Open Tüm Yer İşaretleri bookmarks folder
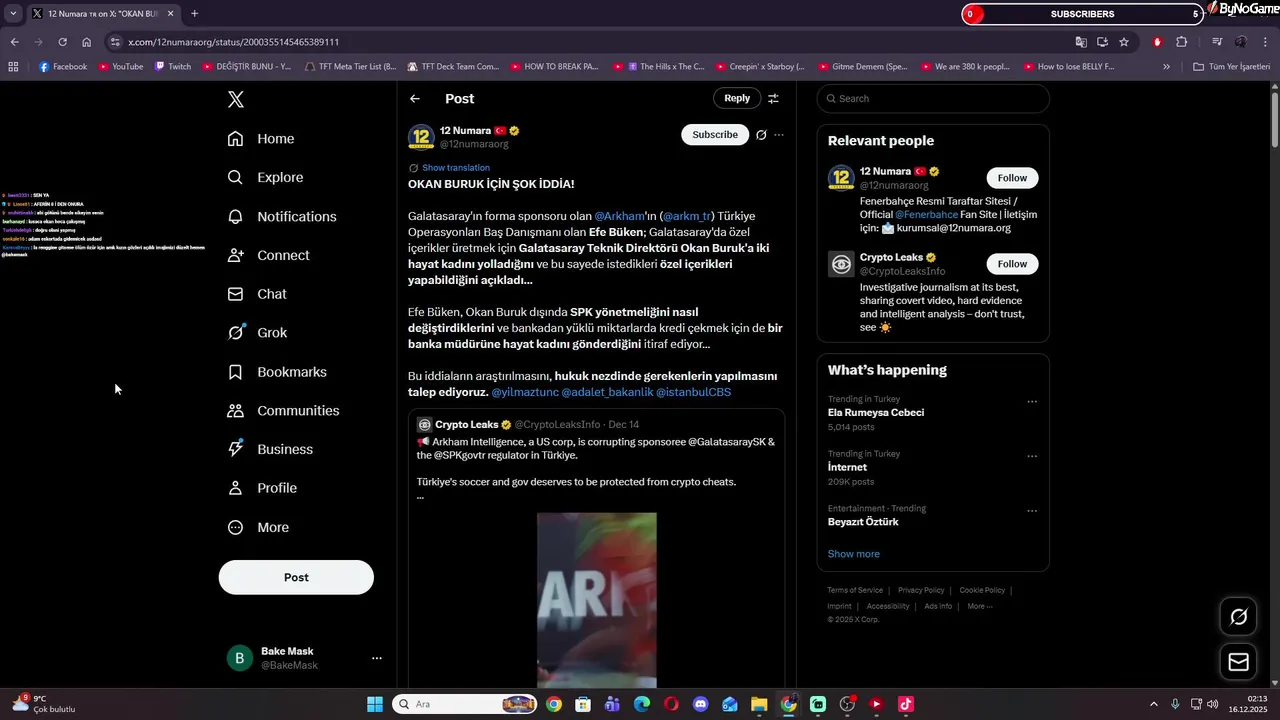This screenshot has height=720, width=1280. 1231,67
